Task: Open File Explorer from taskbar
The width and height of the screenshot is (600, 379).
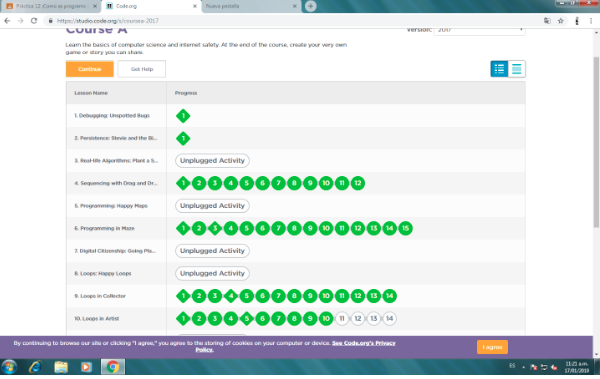Action: [61, 367]
